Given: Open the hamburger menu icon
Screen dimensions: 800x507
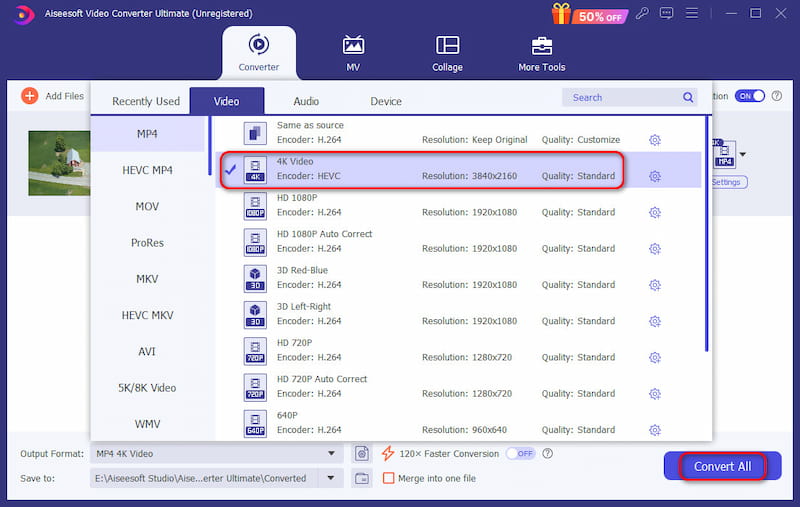Looking at the screenshot, I should 692,13.
